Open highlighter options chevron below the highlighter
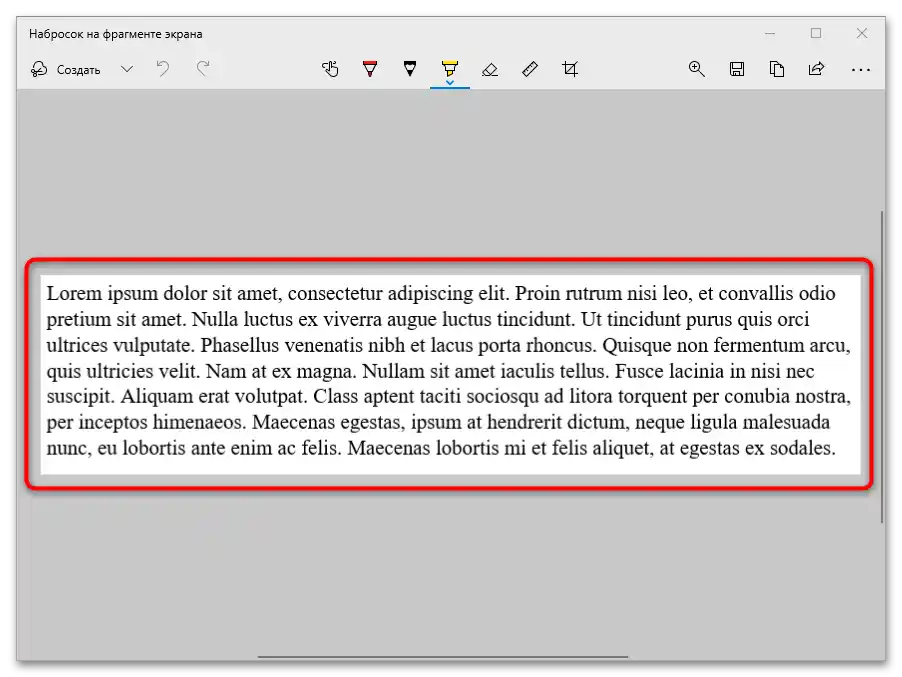 (450, 82)
